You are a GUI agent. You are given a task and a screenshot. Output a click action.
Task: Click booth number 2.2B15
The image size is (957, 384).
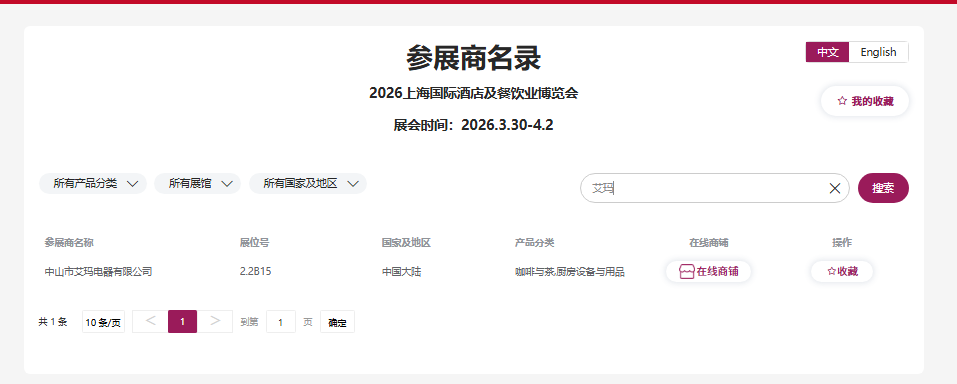point(256,272)
